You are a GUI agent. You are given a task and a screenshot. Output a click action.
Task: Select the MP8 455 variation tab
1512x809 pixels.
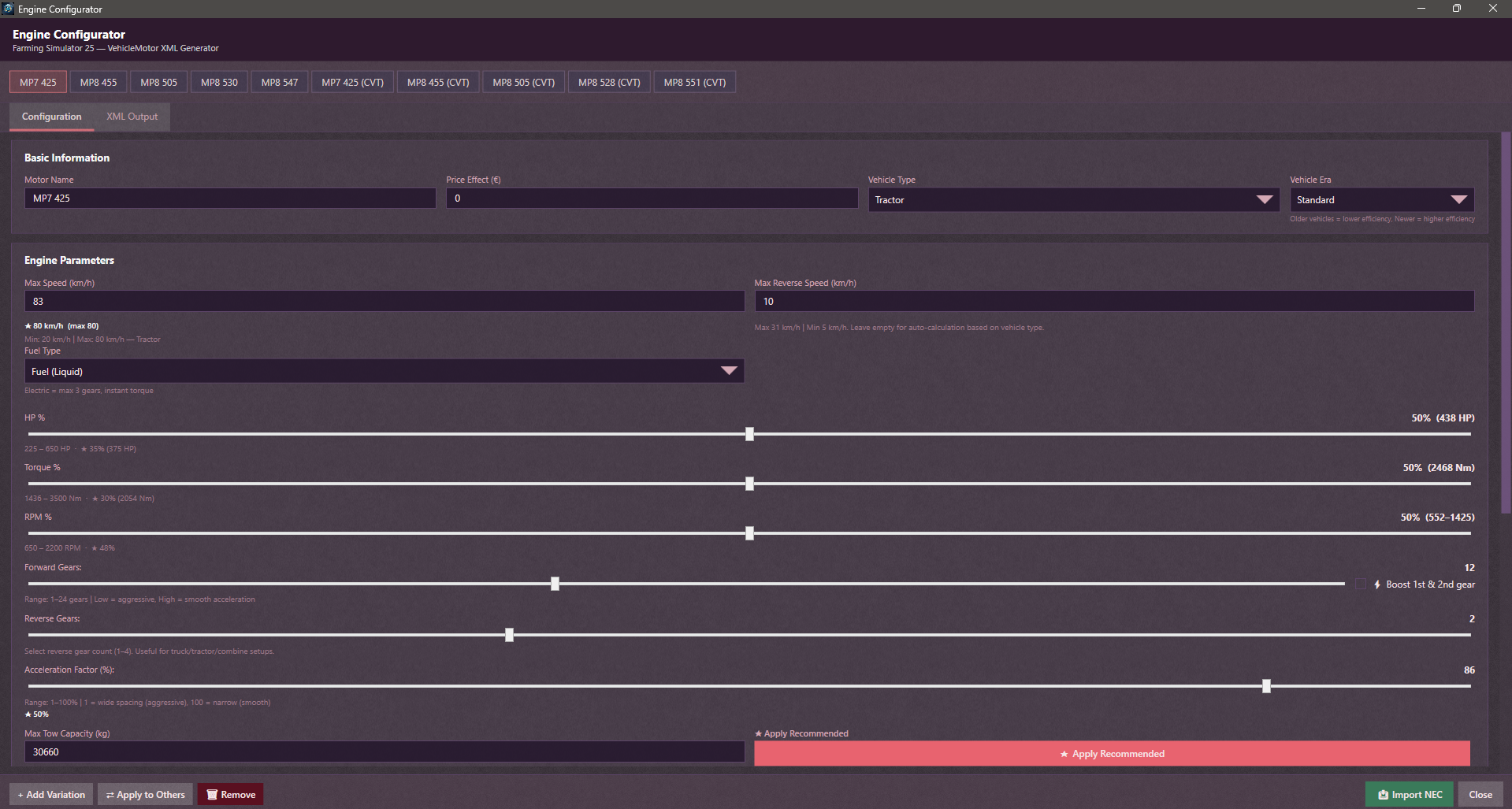(x=98, y=82)
